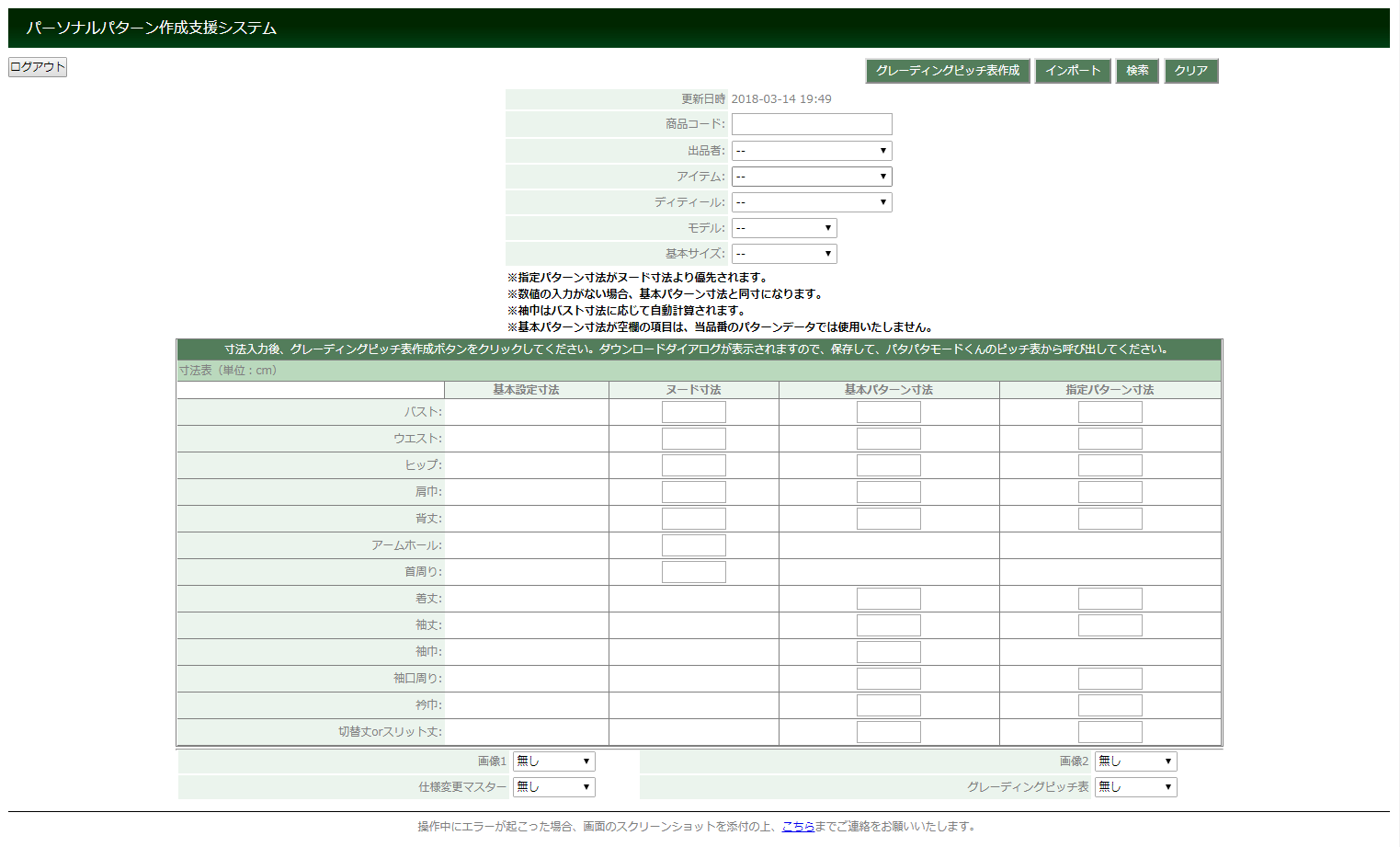
Task: Open the 画像1 dropdown
Action: 553,761
